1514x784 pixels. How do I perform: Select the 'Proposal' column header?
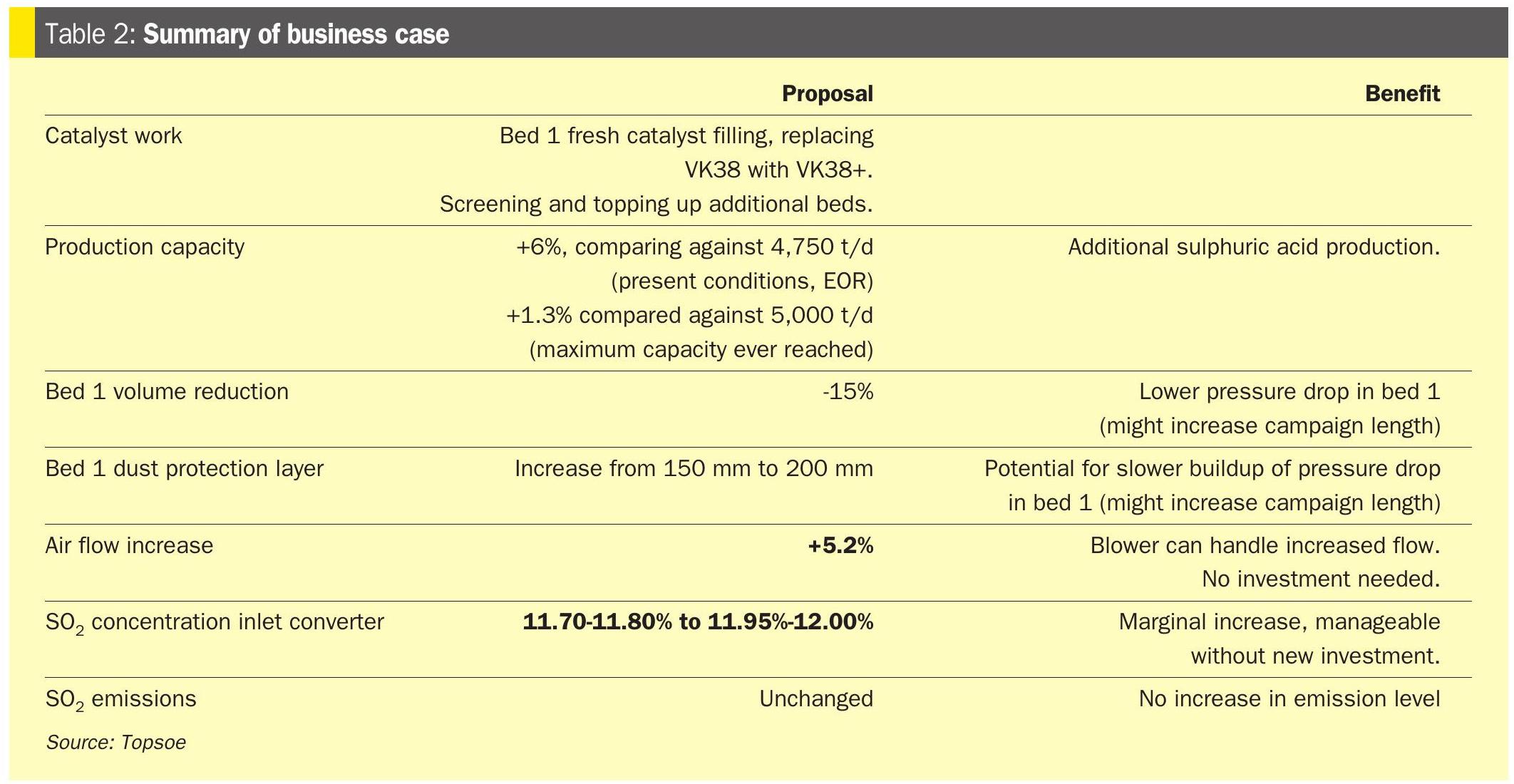click(x=827, y=93)
